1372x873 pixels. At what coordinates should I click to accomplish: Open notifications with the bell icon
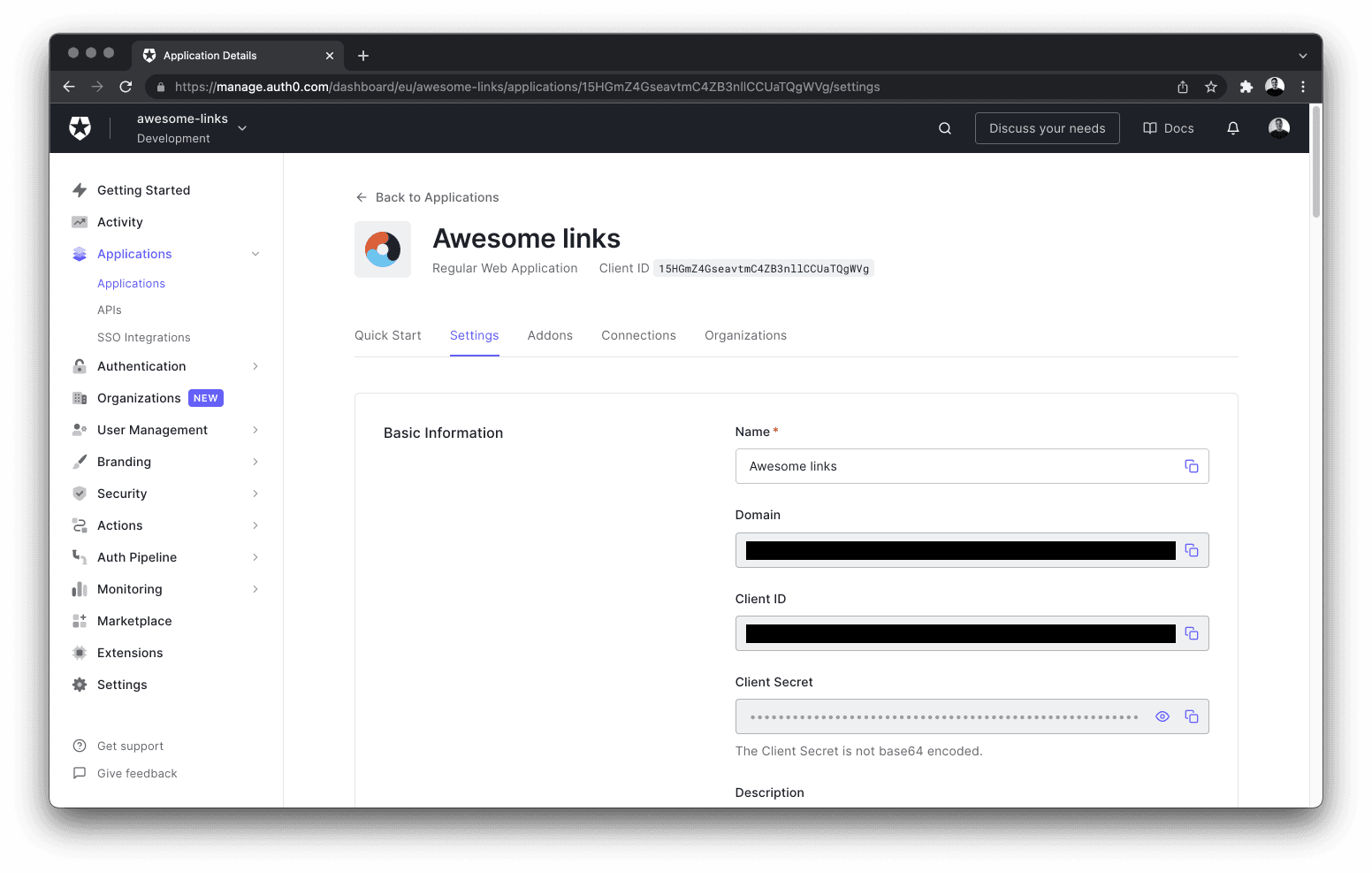click(x=1233, y=127)
